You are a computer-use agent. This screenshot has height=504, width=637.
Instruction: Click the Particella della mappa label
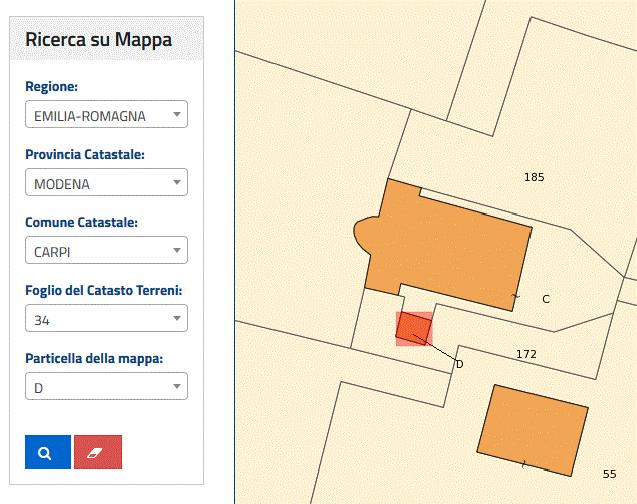(x=94, y=358)
